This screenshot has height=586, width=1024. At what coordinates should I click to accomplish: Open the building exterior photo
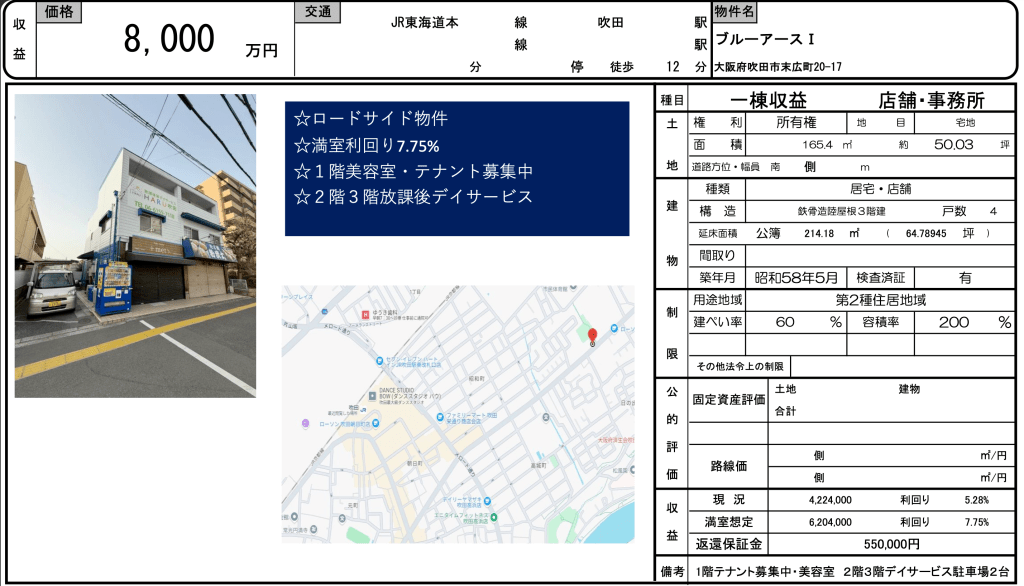pos(135,245)
